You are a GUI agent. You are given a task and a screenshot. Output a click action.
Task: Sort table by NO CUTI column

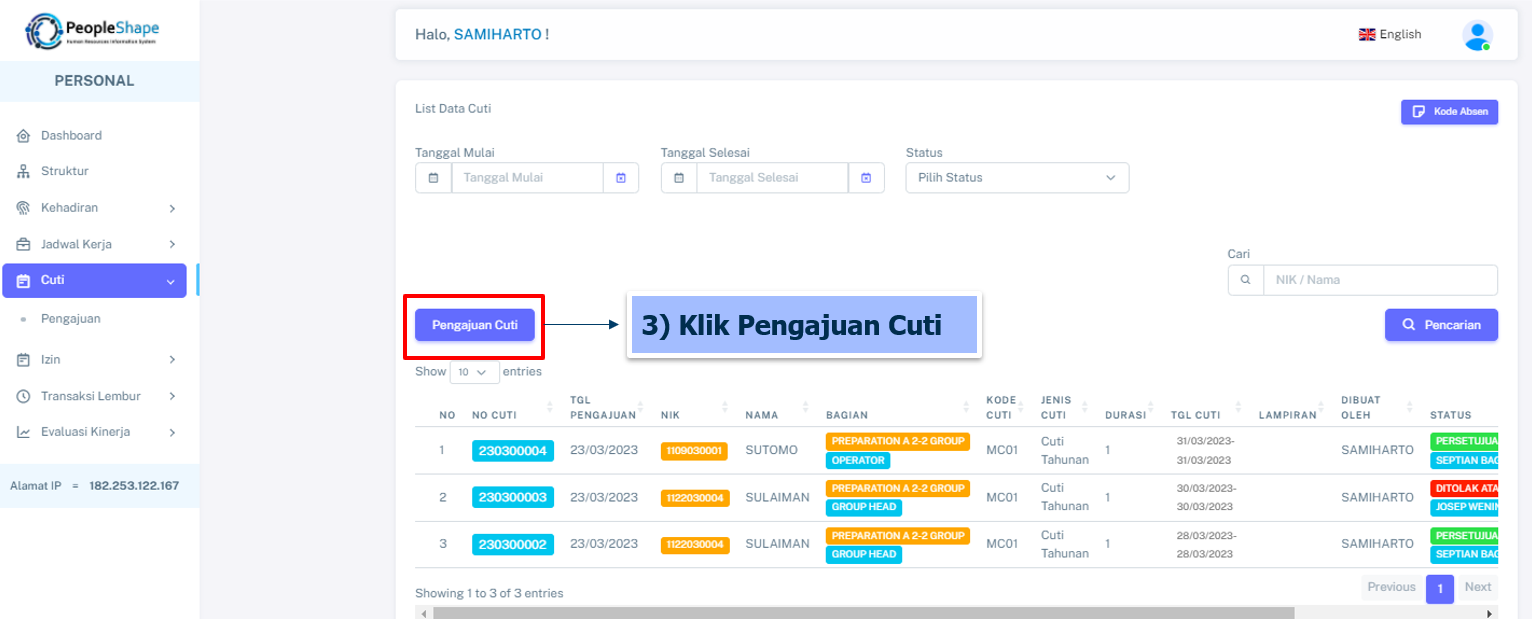[x=510, y=414]
